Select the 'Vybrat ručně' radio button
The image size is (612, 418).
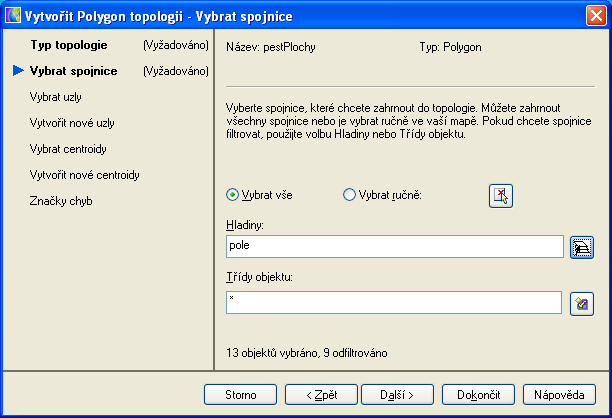pos(349,195)
